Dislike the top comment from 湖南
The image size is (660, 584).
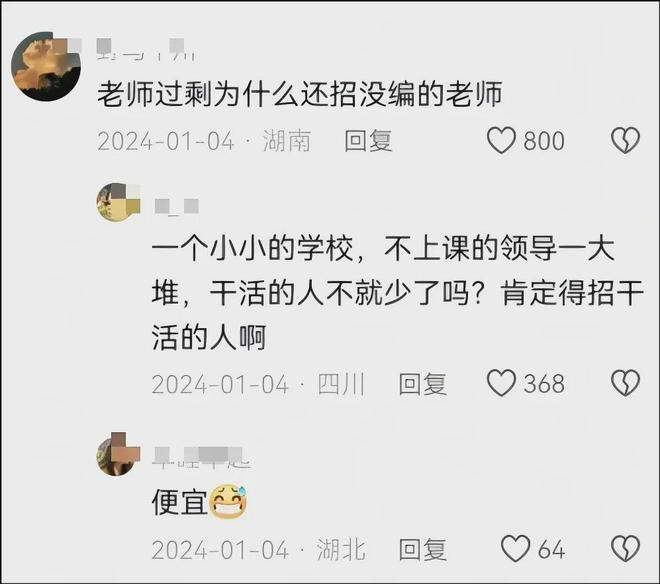625,141
